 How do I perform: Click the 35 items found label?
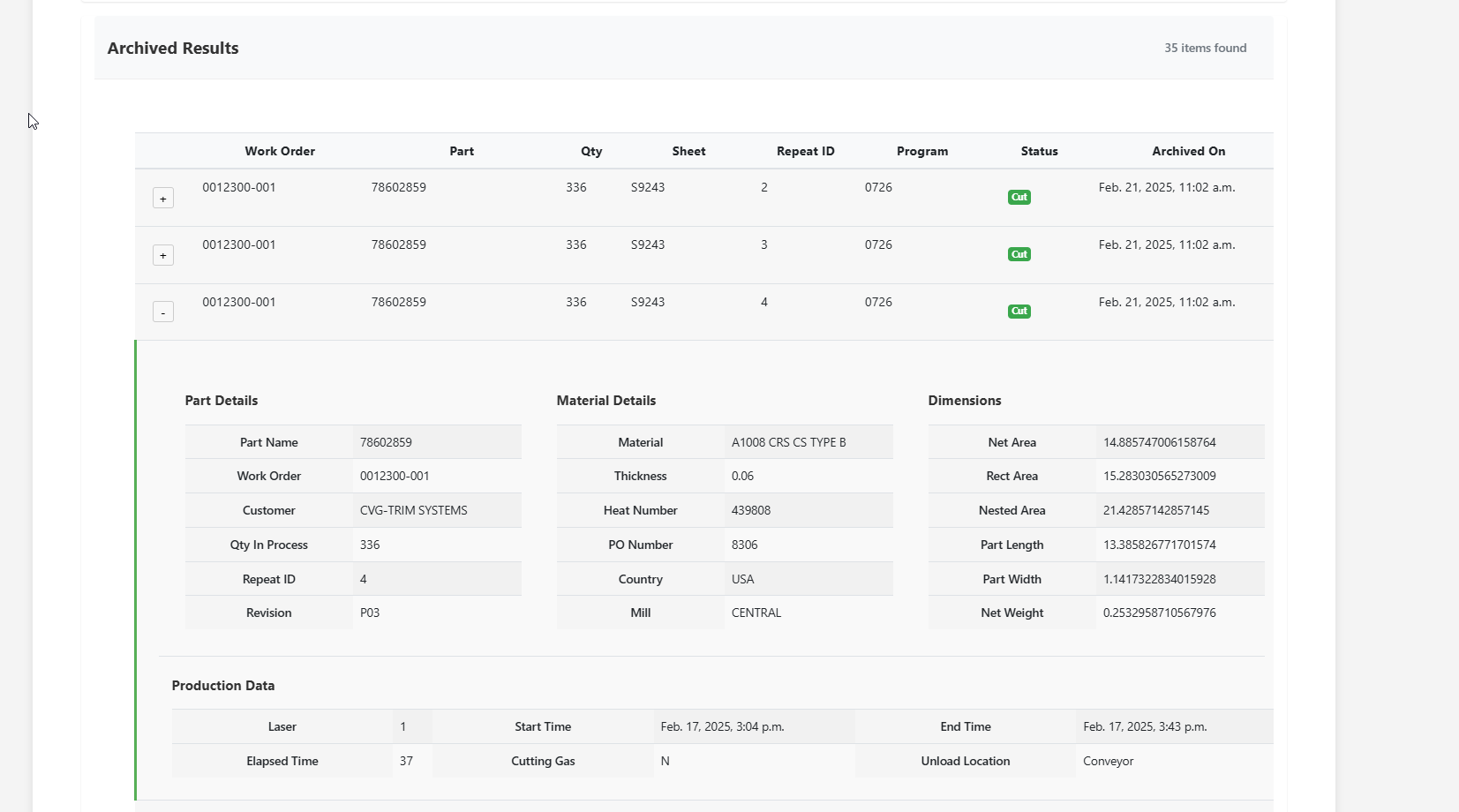1205,48
